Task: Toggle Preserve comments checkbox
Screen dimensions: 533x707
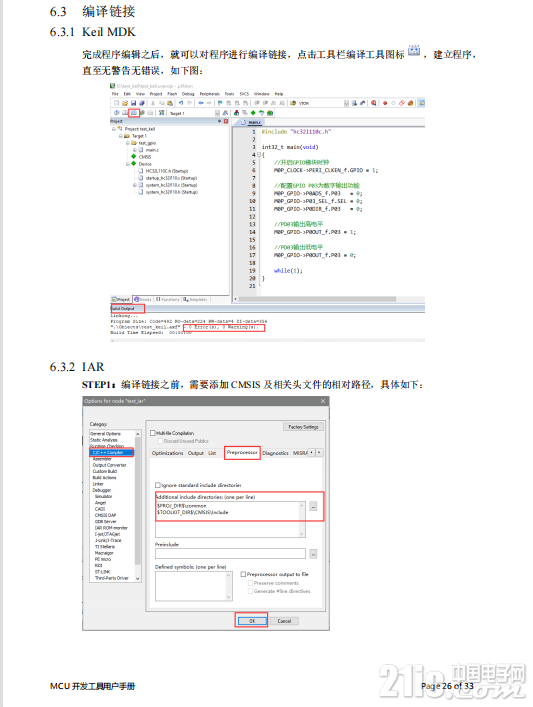Action: click(x=250, y=583)
